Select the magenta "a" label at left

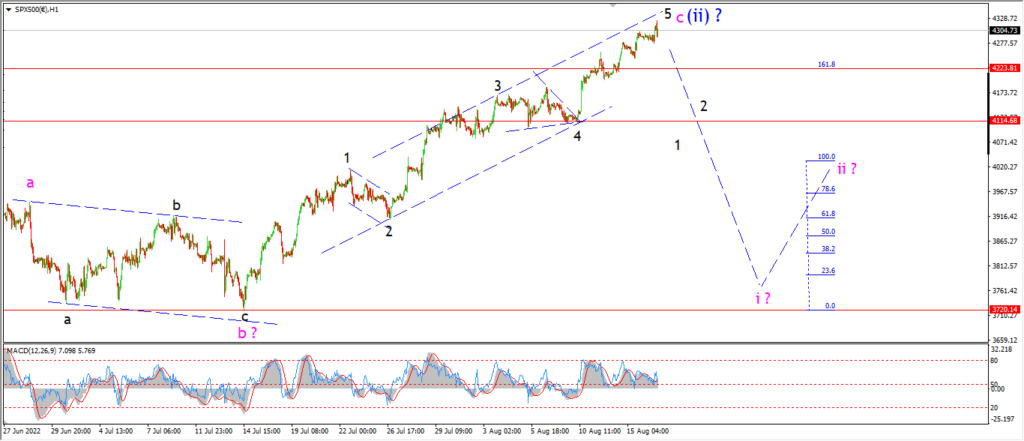(x=30, y=183)
